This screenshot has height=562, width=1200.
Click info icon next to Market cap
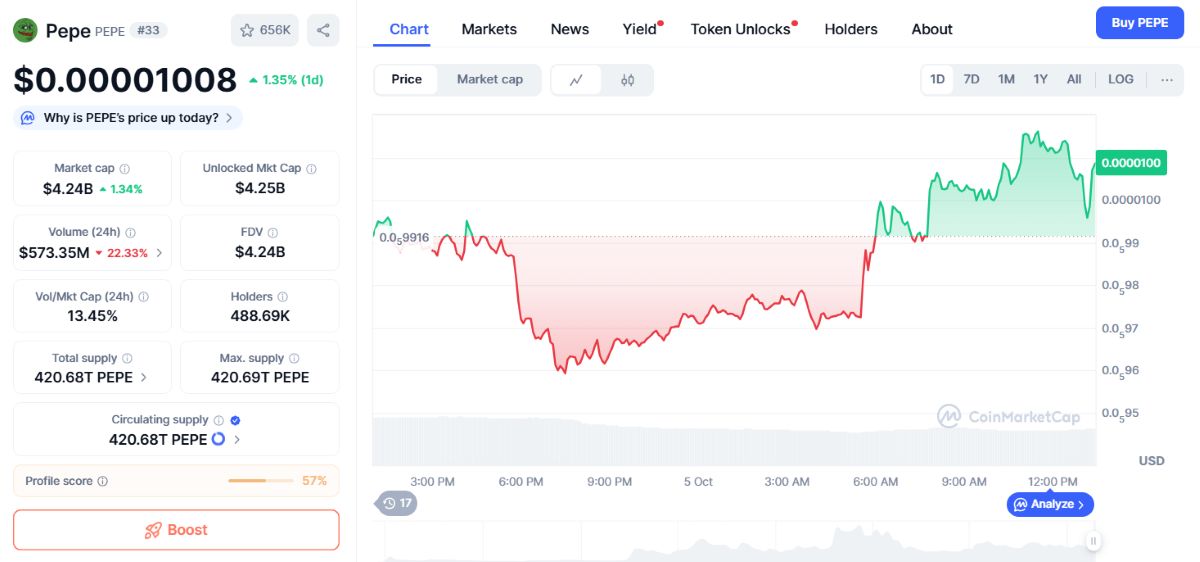click(125, 169)
